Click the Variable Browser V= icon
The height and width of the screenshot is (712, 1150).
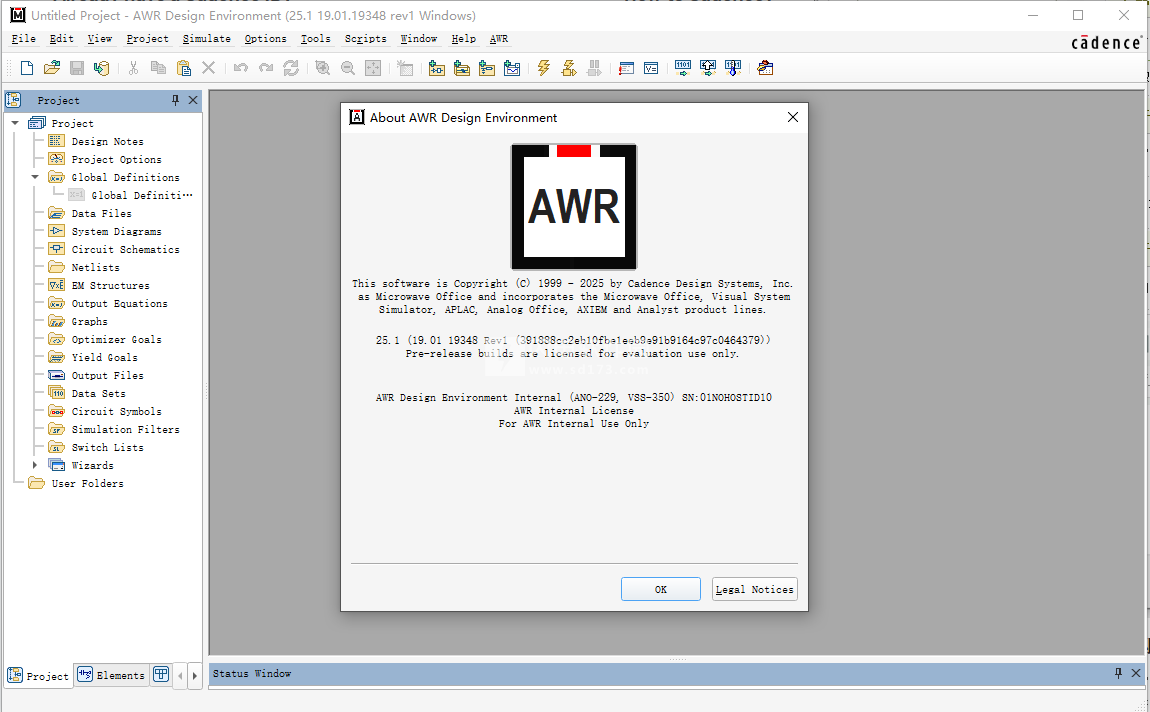(651, 68)
